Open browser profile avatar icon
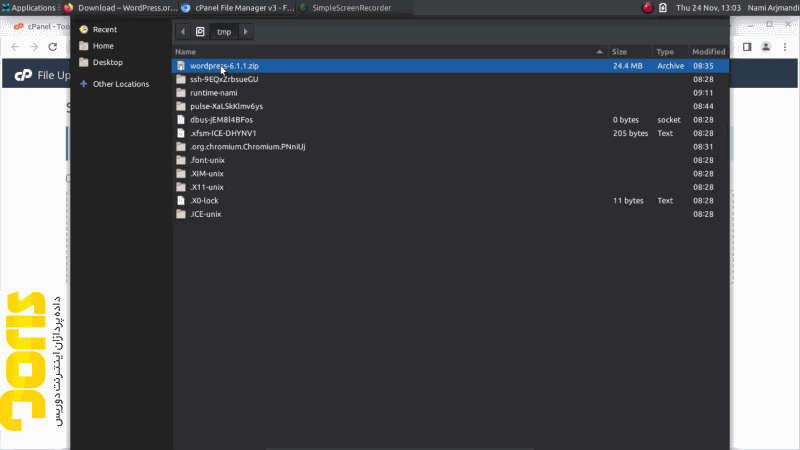Image resolution: width=800 pixels, height=450 pixels. 766,47
